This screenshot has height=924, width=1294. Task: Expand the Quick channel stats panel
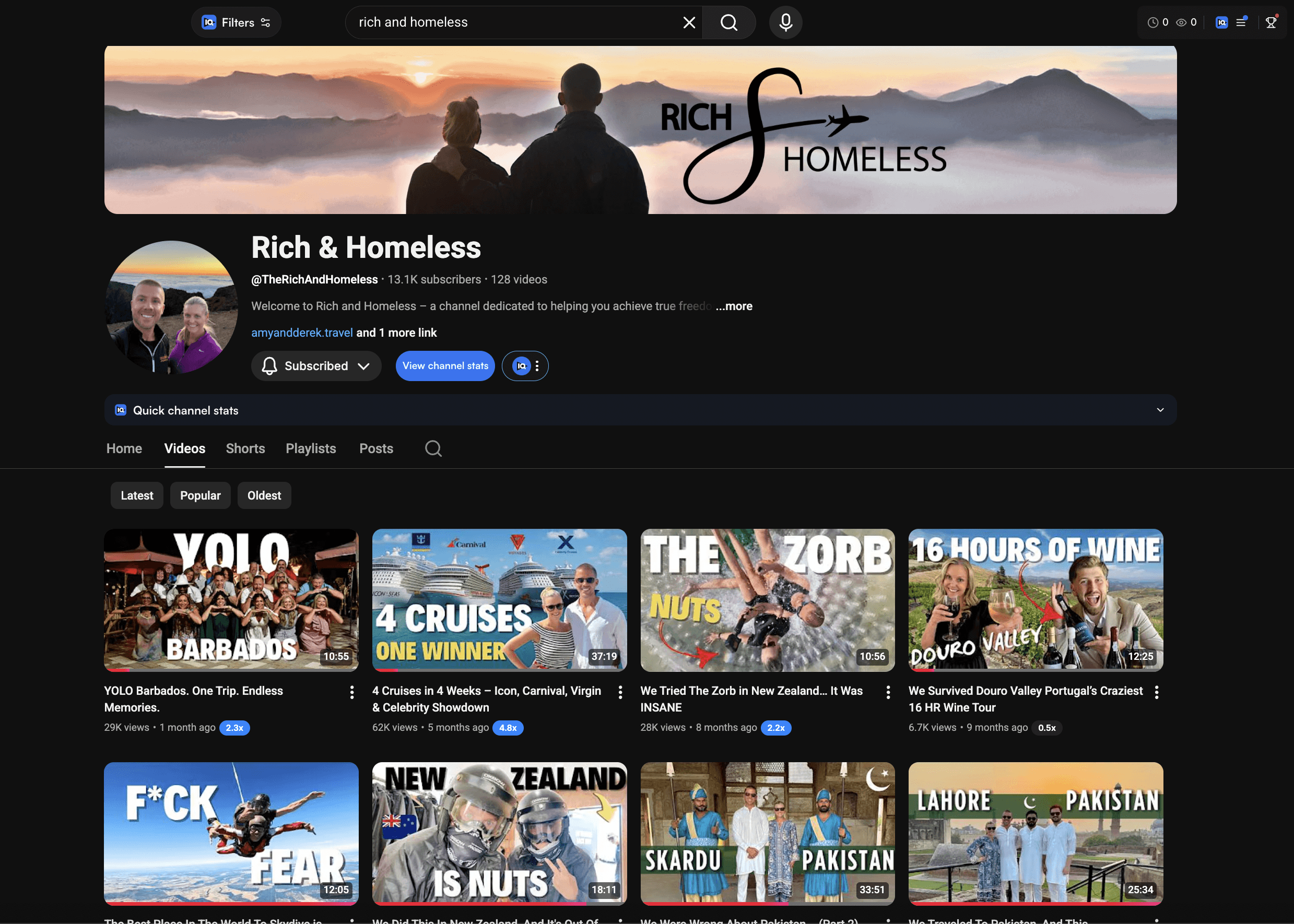click(1160, 410)
